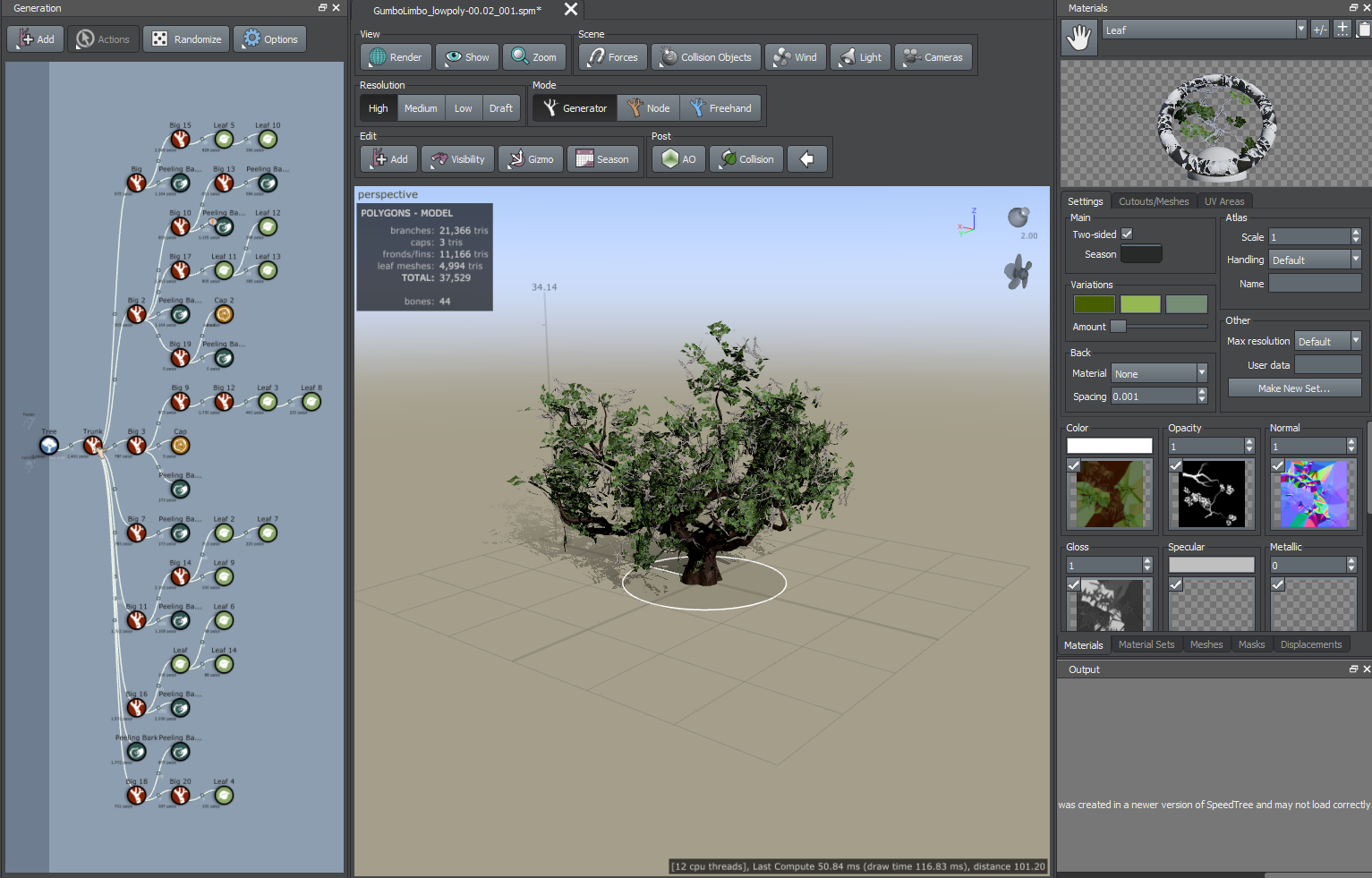Open the Material Sets tab

point(1146,644)
